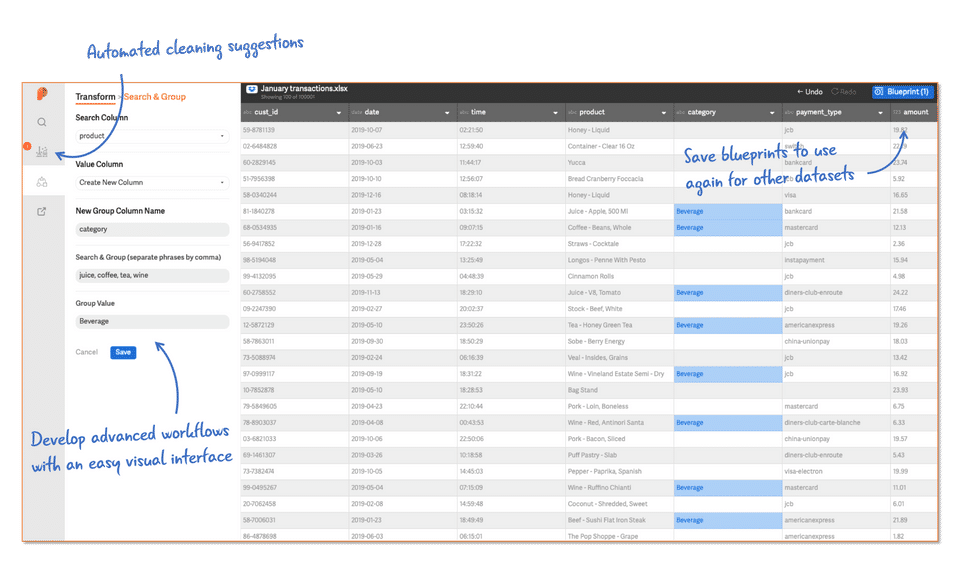Select product cell Bag Stand
The image size is (960, 563).
pyautogui.click(x=620, y=390)
